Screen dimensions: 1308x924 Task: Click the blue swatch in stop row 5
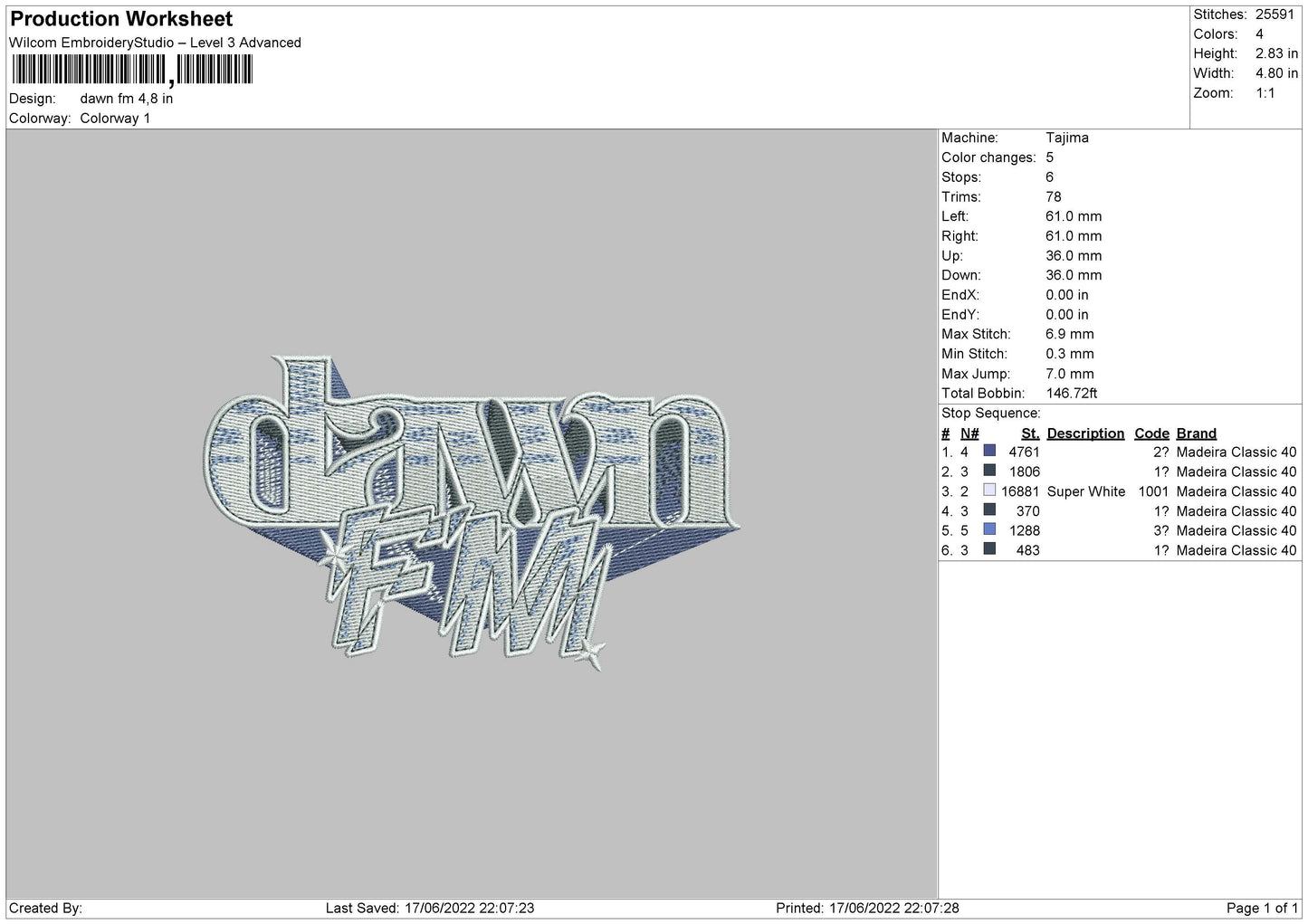tap(989, 530)
